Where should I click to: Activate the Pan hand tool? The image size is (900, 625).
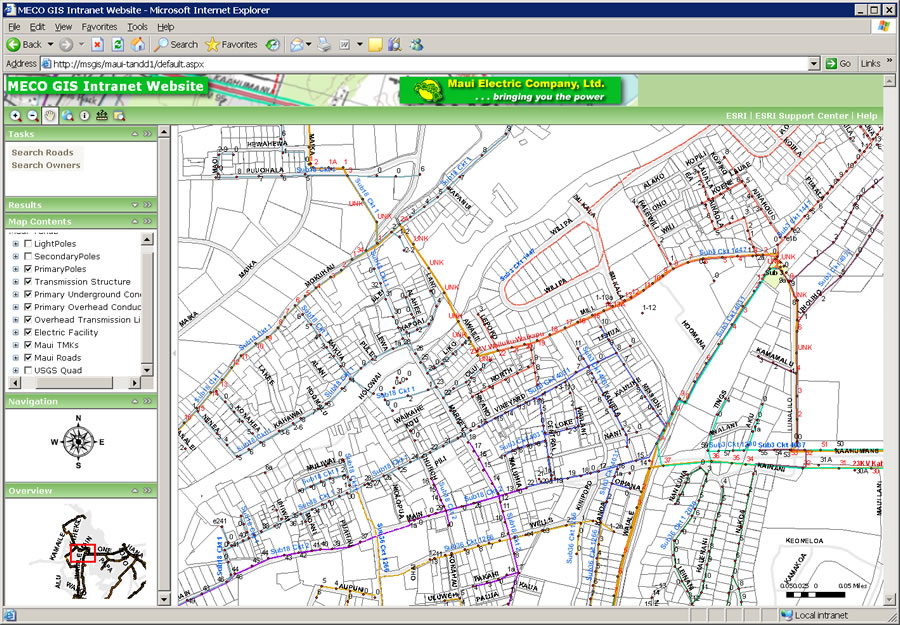tap(50, 116)
